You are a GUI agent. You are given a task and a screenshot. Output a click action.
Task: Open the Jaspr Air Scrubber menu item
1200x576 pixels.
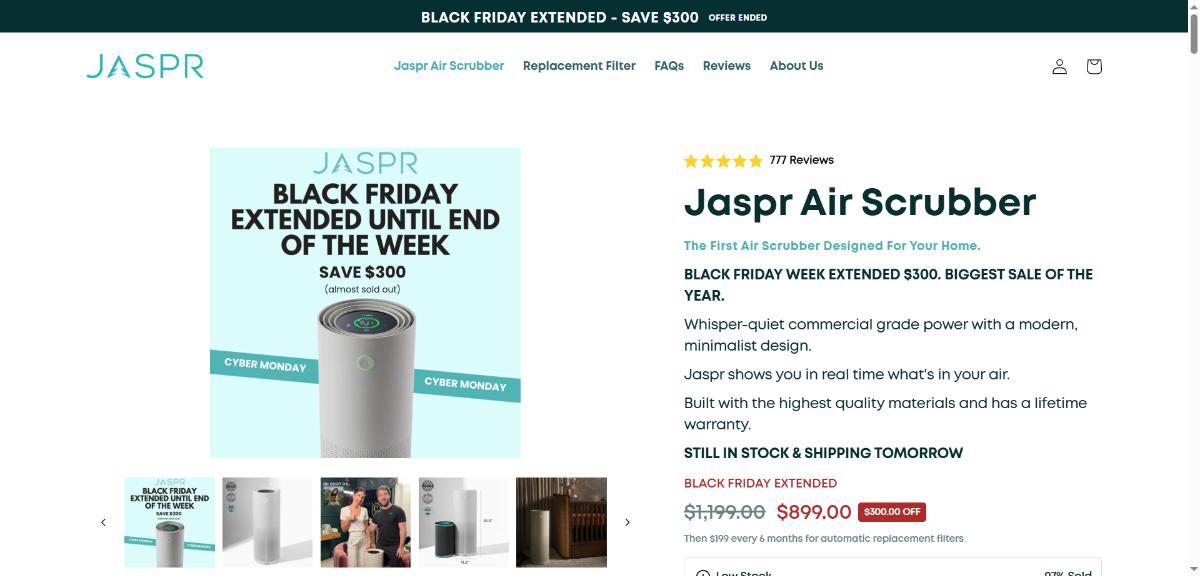click(x=449, y=66)
